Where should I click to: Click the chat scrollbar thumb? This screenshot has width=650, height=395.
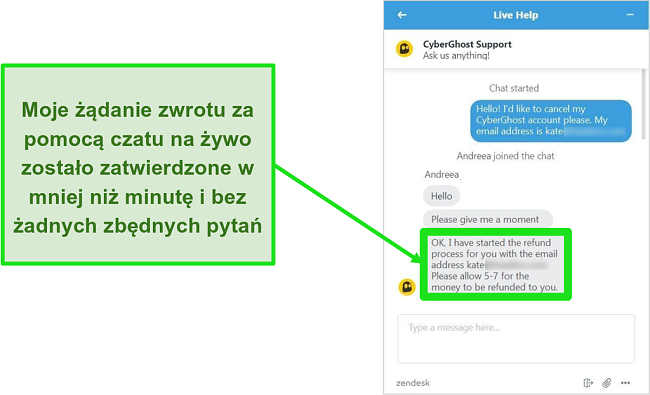tap(643, 104)
